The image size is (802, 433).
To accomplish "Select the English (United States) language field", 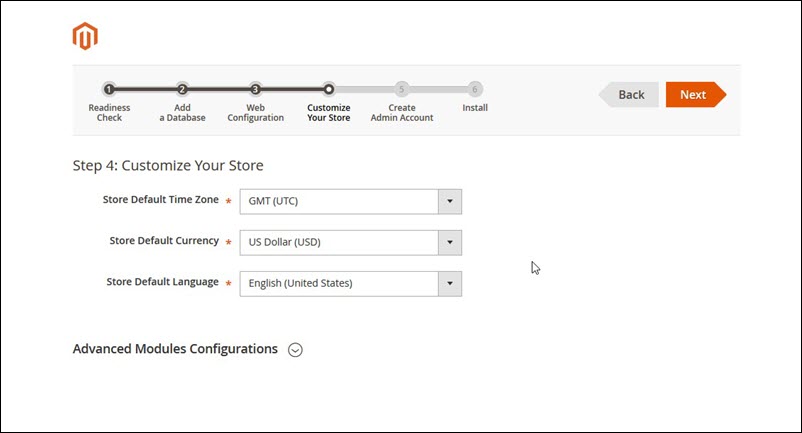I will click(339, 283).
